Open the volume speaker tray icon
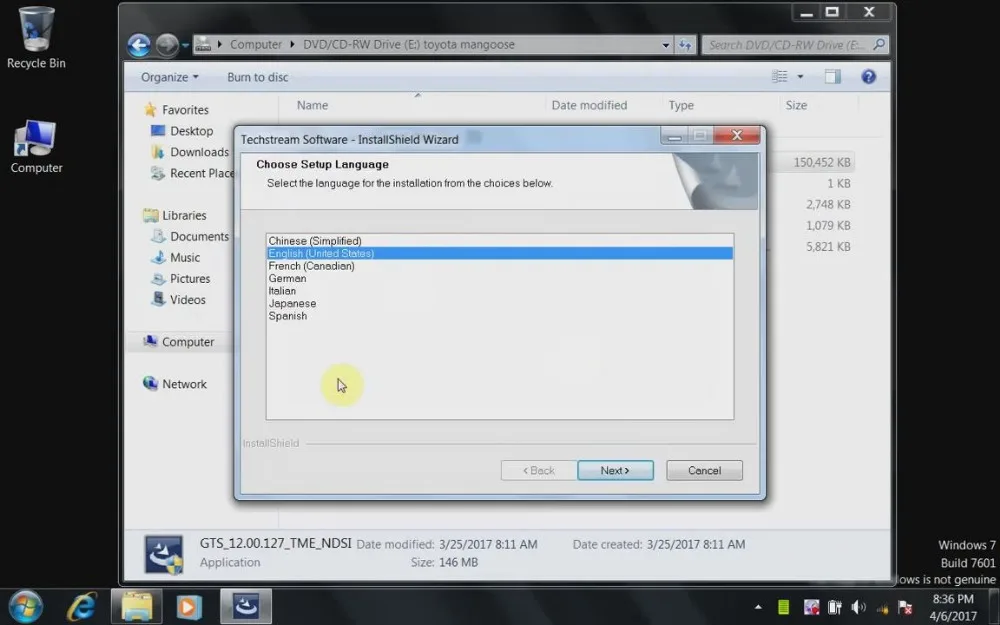The image size is (1000, 625). click(x=858, y=607)
